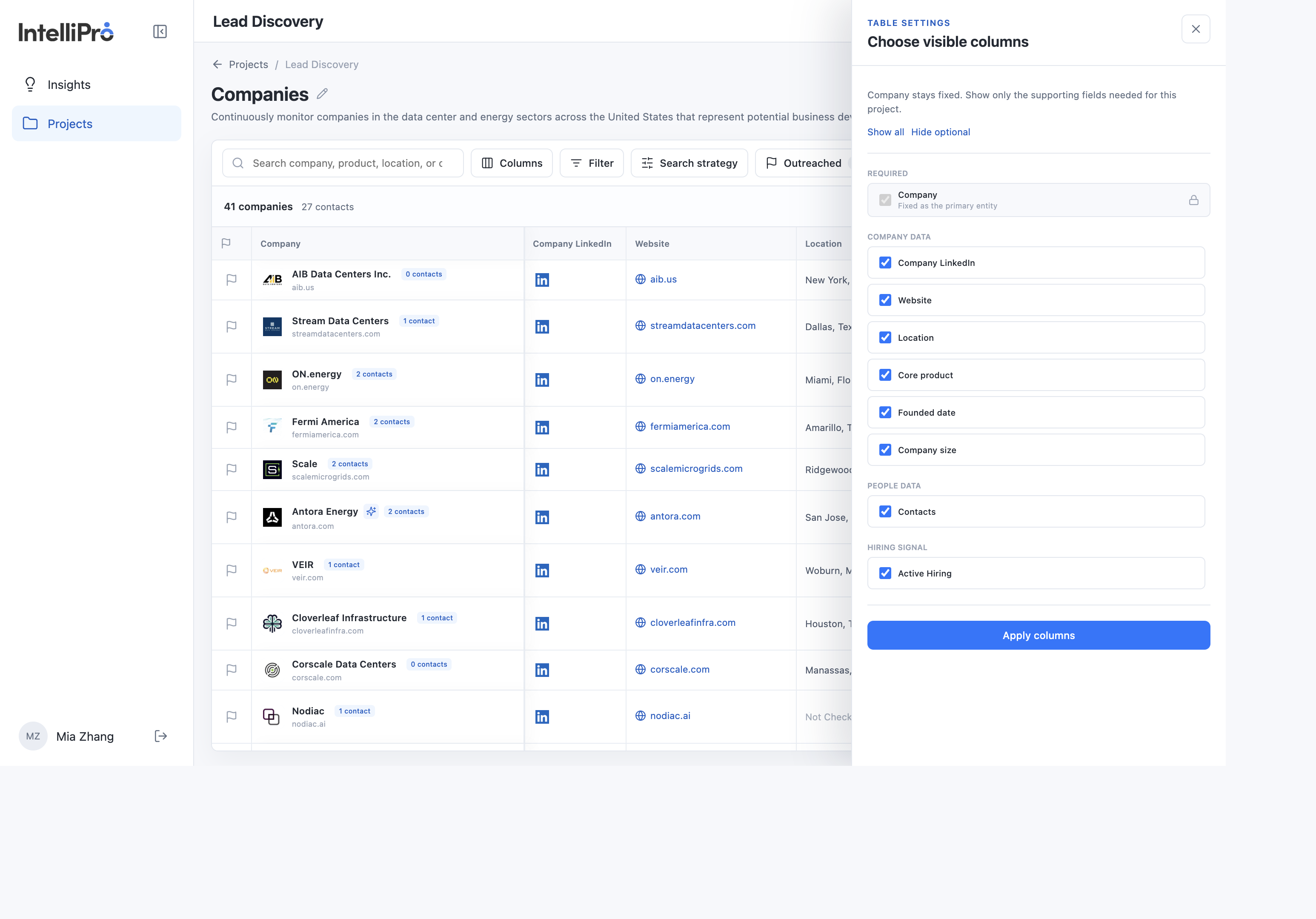Flag the Fermi America row
The height and width of the screenshot is (919, 1316).
tap(232, 428)
